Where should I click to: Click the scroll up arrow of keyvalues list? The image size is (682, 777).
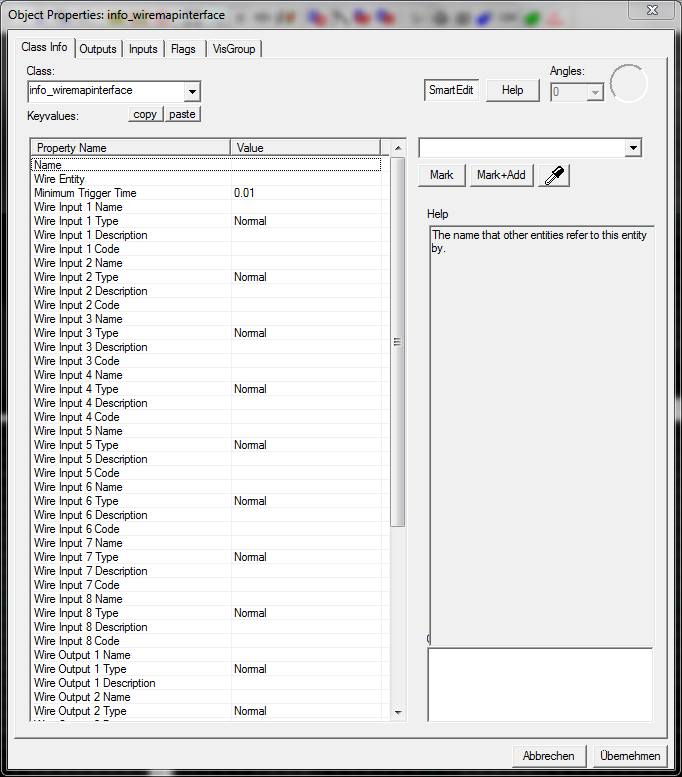[398, 148]
